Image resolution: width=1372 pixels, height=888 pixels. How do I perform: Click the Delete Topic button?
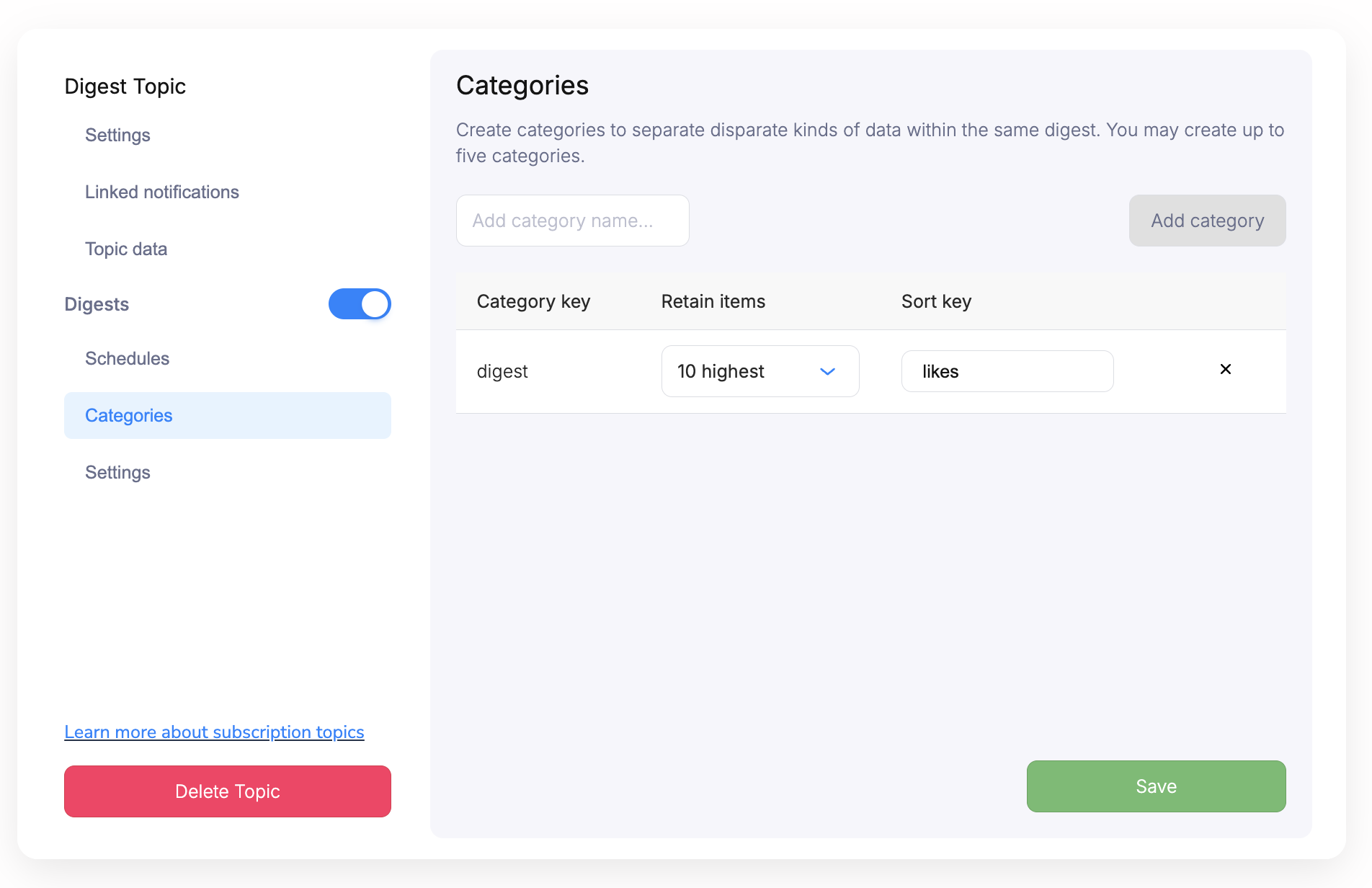click(x=227, y=791)
